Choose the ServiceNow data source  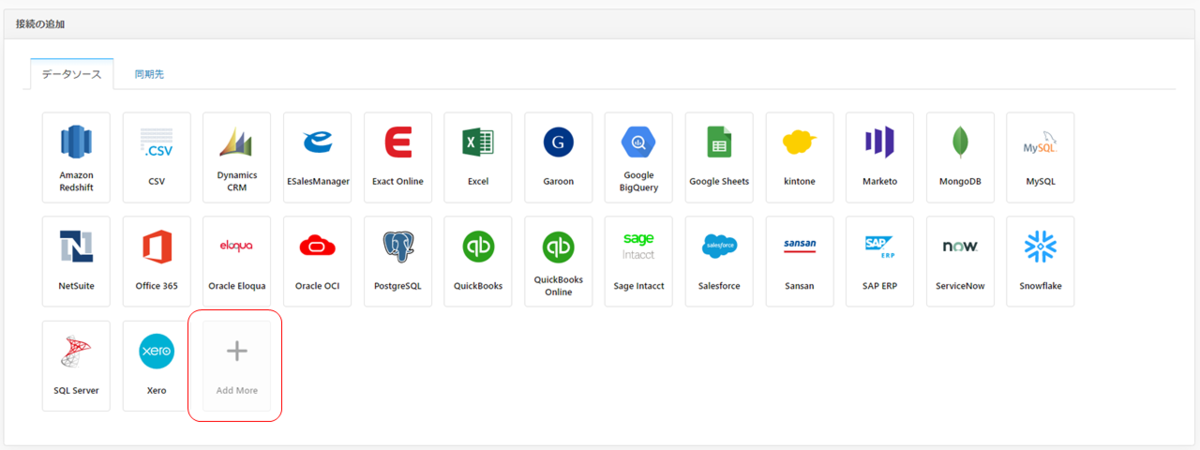pos(960,261)
